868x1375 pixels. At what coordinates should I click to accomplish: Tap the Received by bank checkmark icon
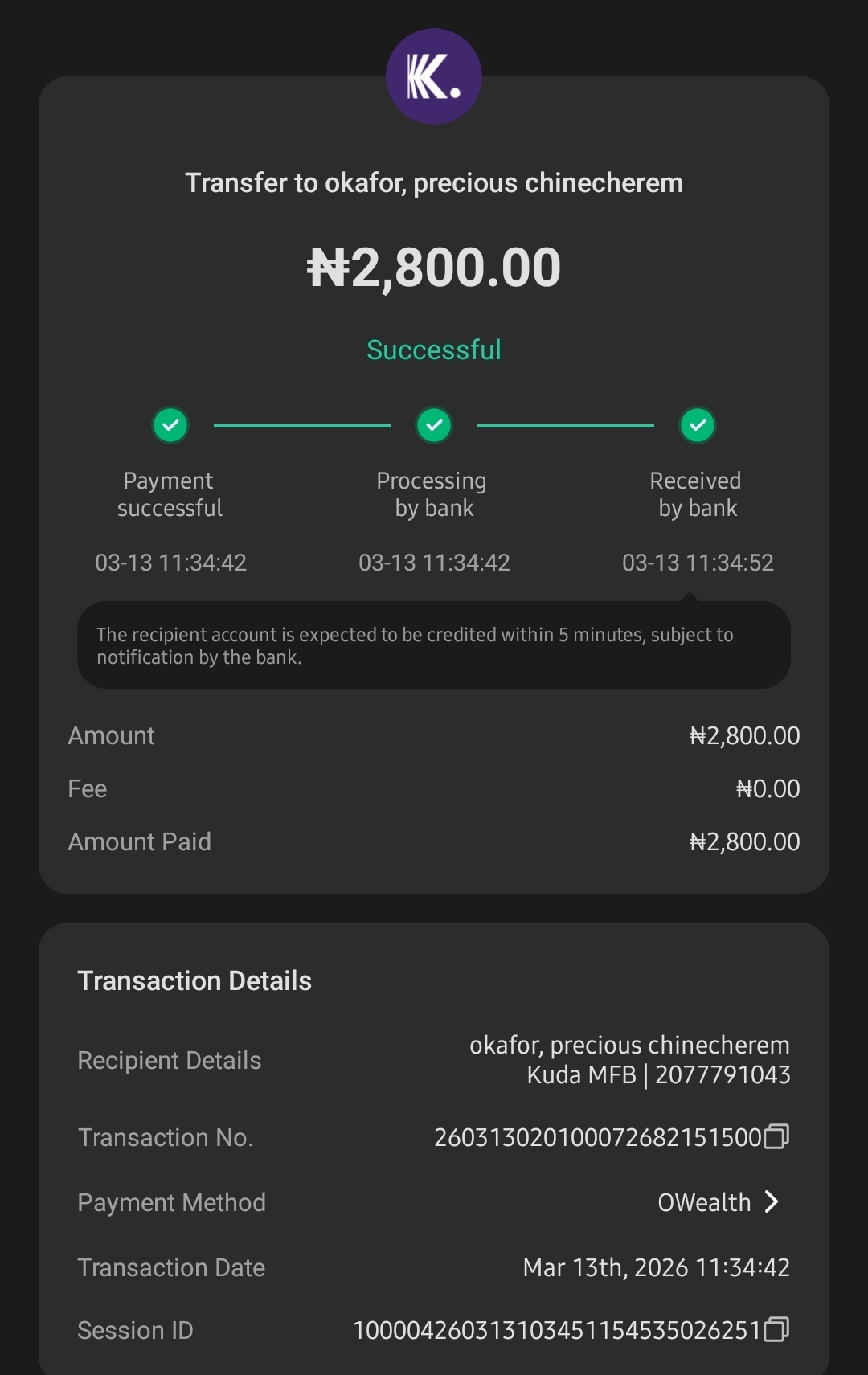point(698,425)
